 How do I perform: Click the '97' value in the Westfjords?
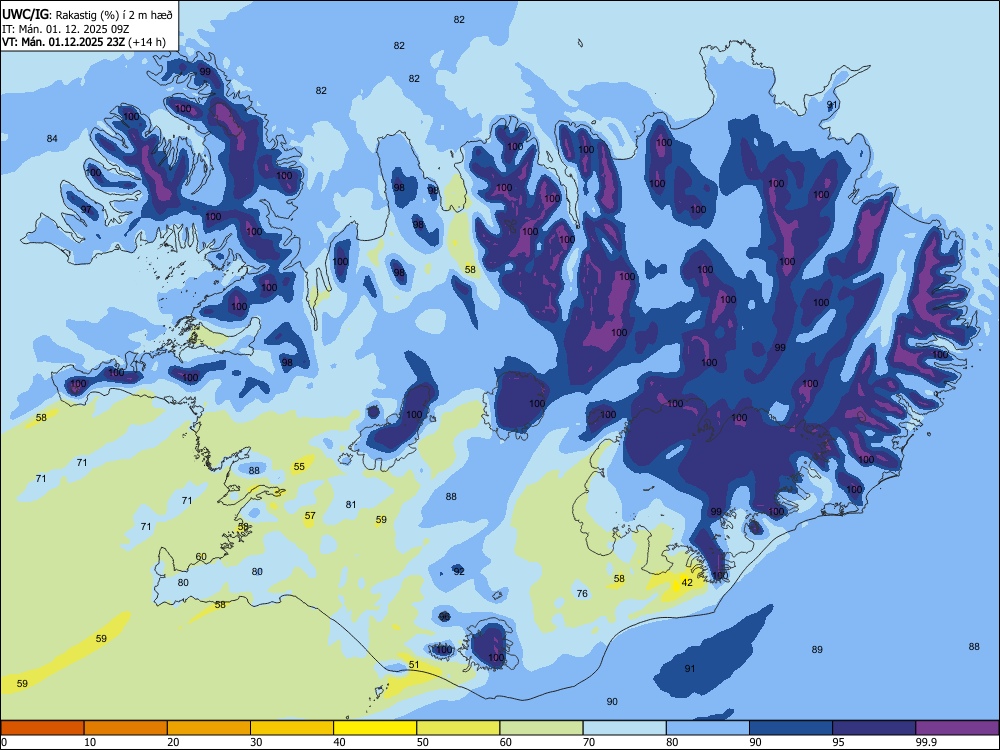[x=86, y=209]
